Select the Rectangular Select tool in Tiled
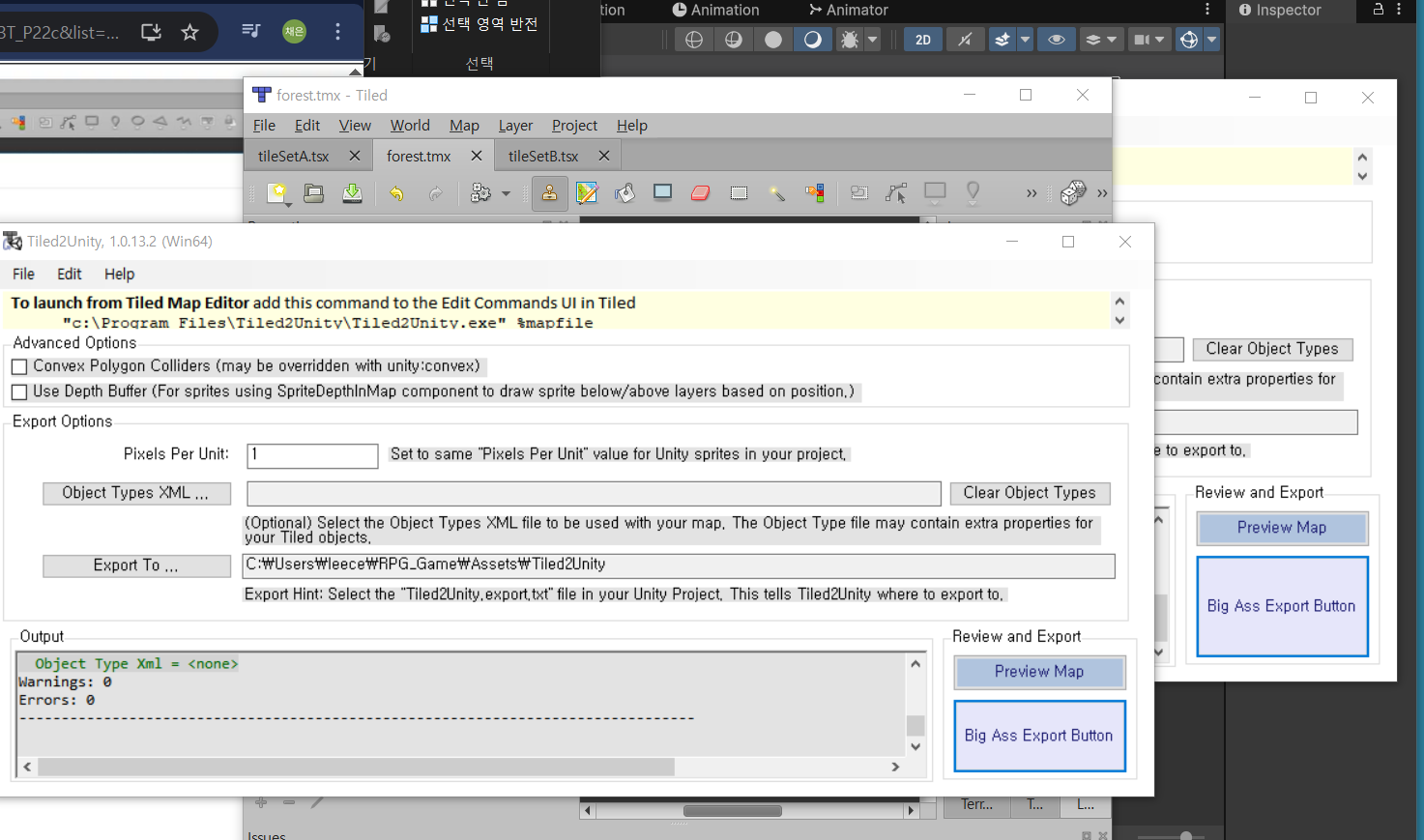The height and width of the screenshot is (840, 1424). (x=739, y=193)
